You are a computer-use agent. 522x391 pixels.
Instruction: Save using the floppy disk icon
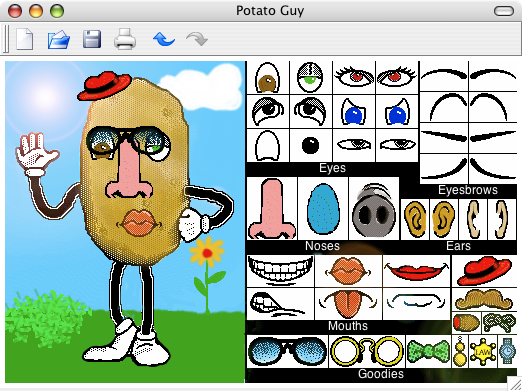click(92, 39)
